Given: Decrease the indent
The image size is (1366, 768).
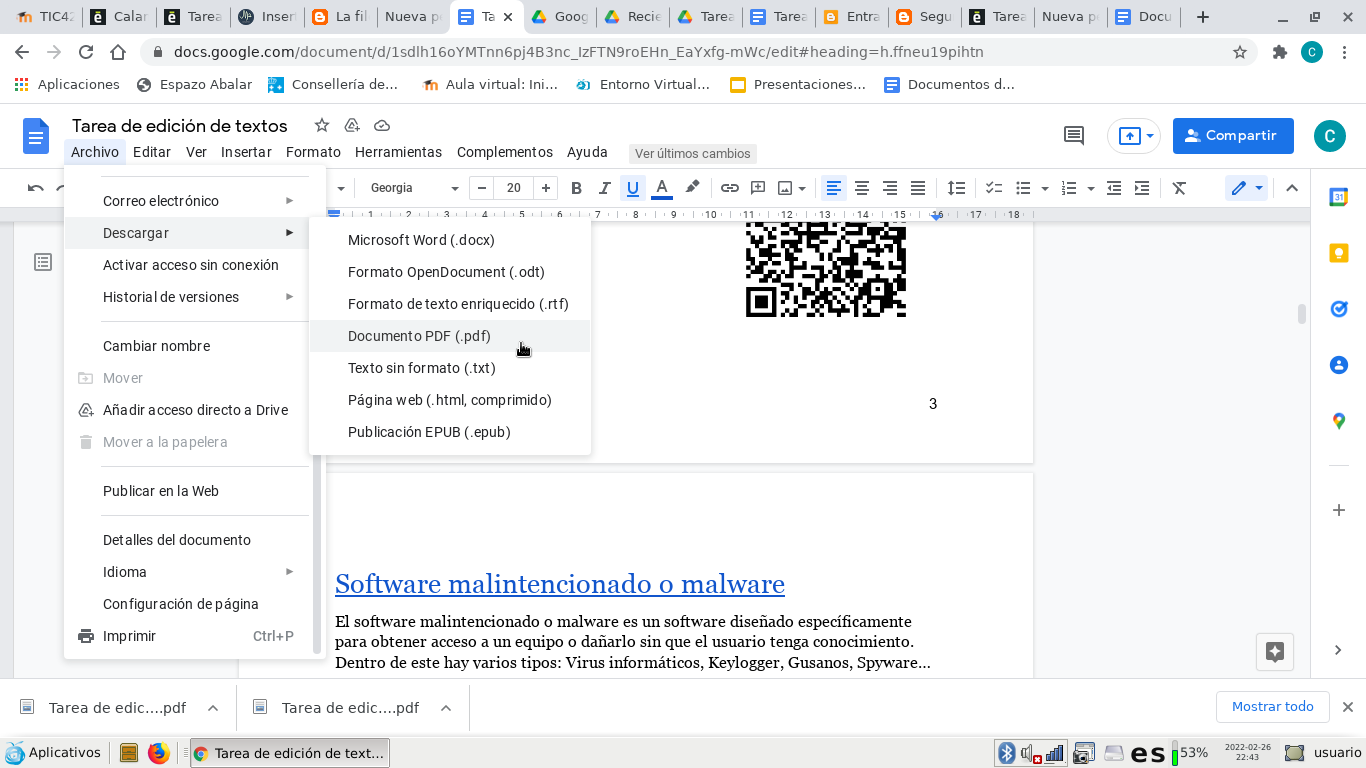Looking at the screenshot, I should click(x=1114, y=188).
